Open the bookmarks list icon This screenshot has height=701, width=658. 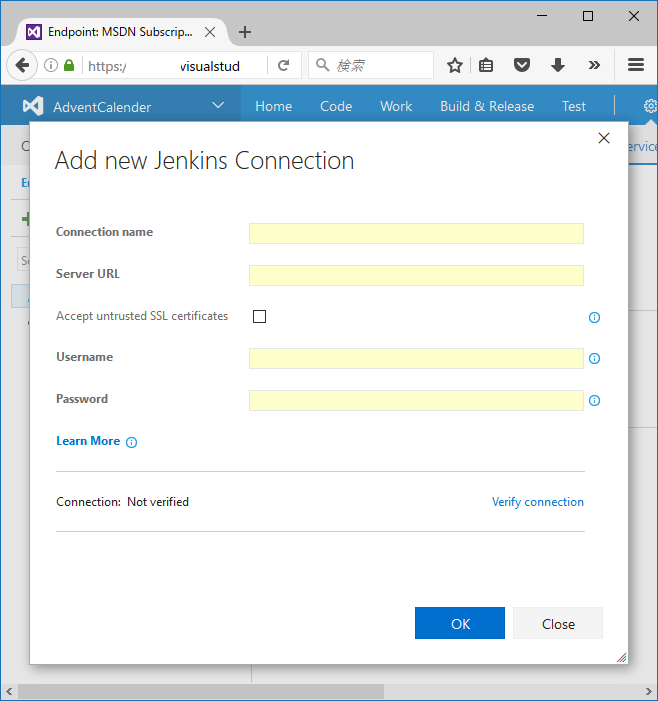[x=486, y=65]
